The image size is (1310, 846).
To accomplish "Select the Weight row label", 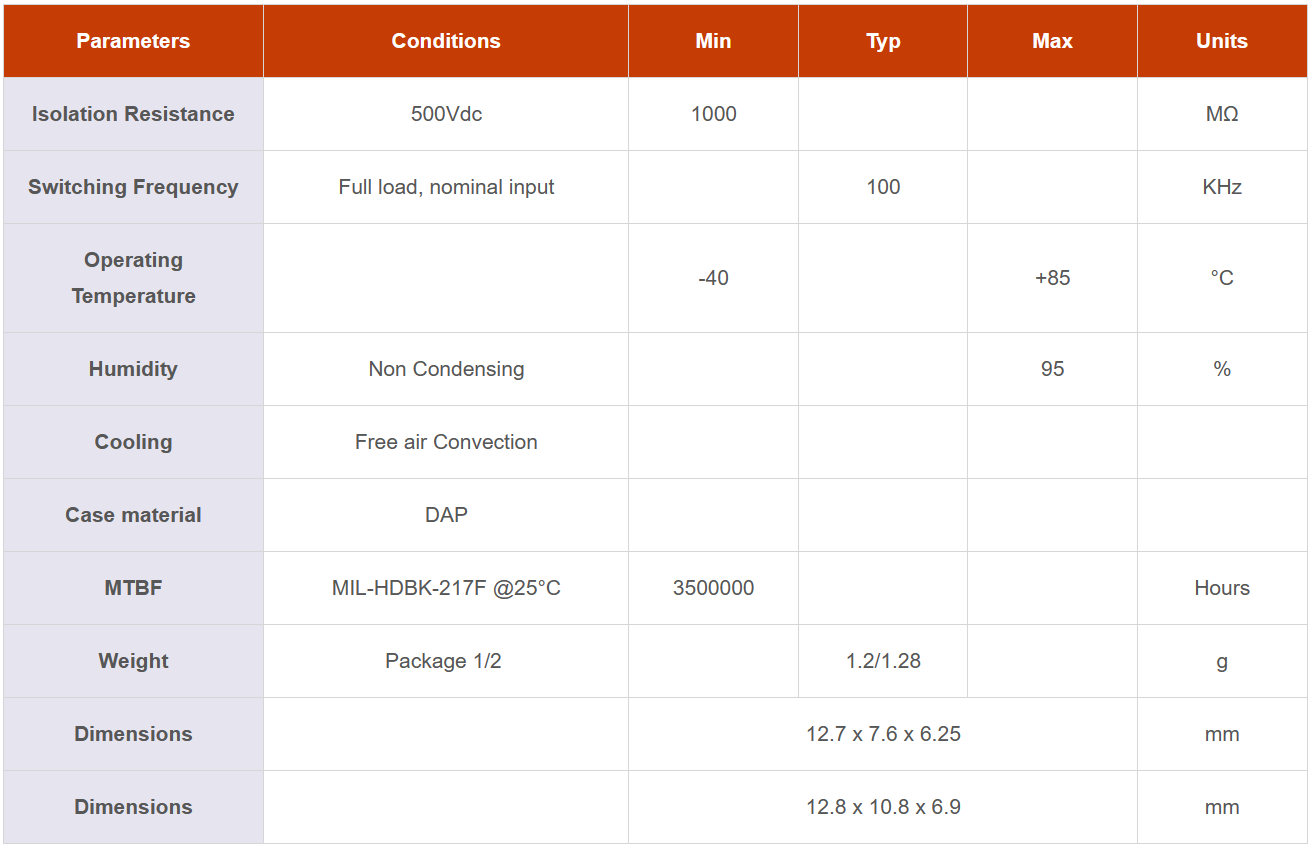I will click(x=133, y=661).
